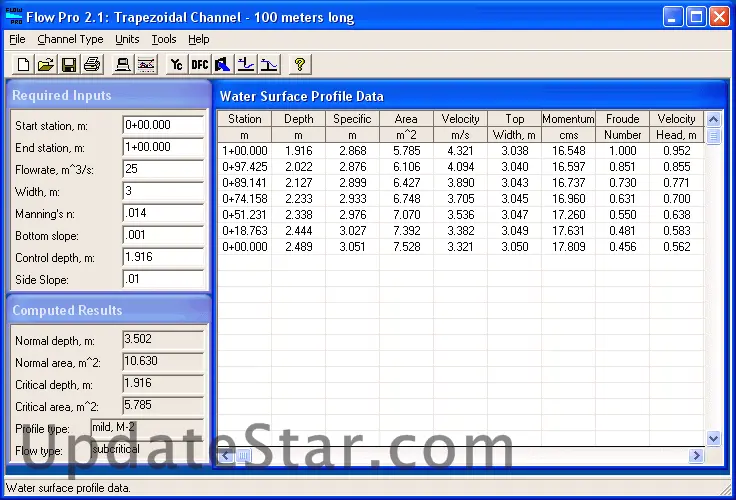Save using the floppy disk icon

pyautogui.click(x=69, y=65)
